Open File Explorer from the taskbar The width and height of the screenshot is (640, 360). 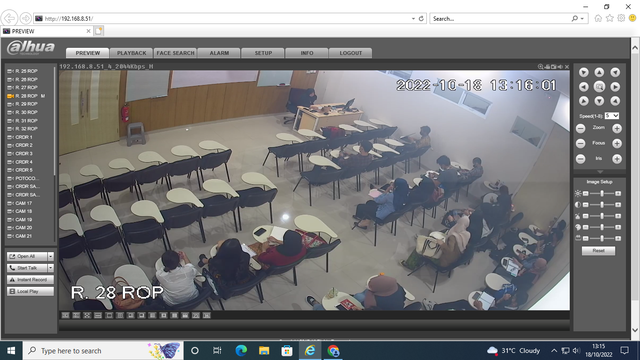click(x=264, y=351)
